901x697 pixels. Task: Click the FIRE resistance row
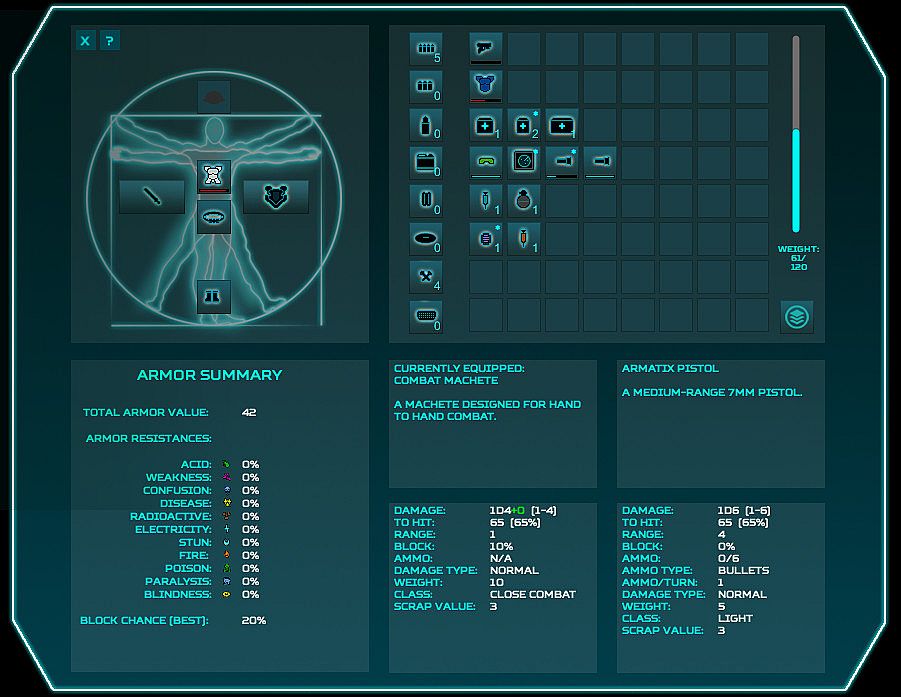pyautogui.click(x=219, y=556)
